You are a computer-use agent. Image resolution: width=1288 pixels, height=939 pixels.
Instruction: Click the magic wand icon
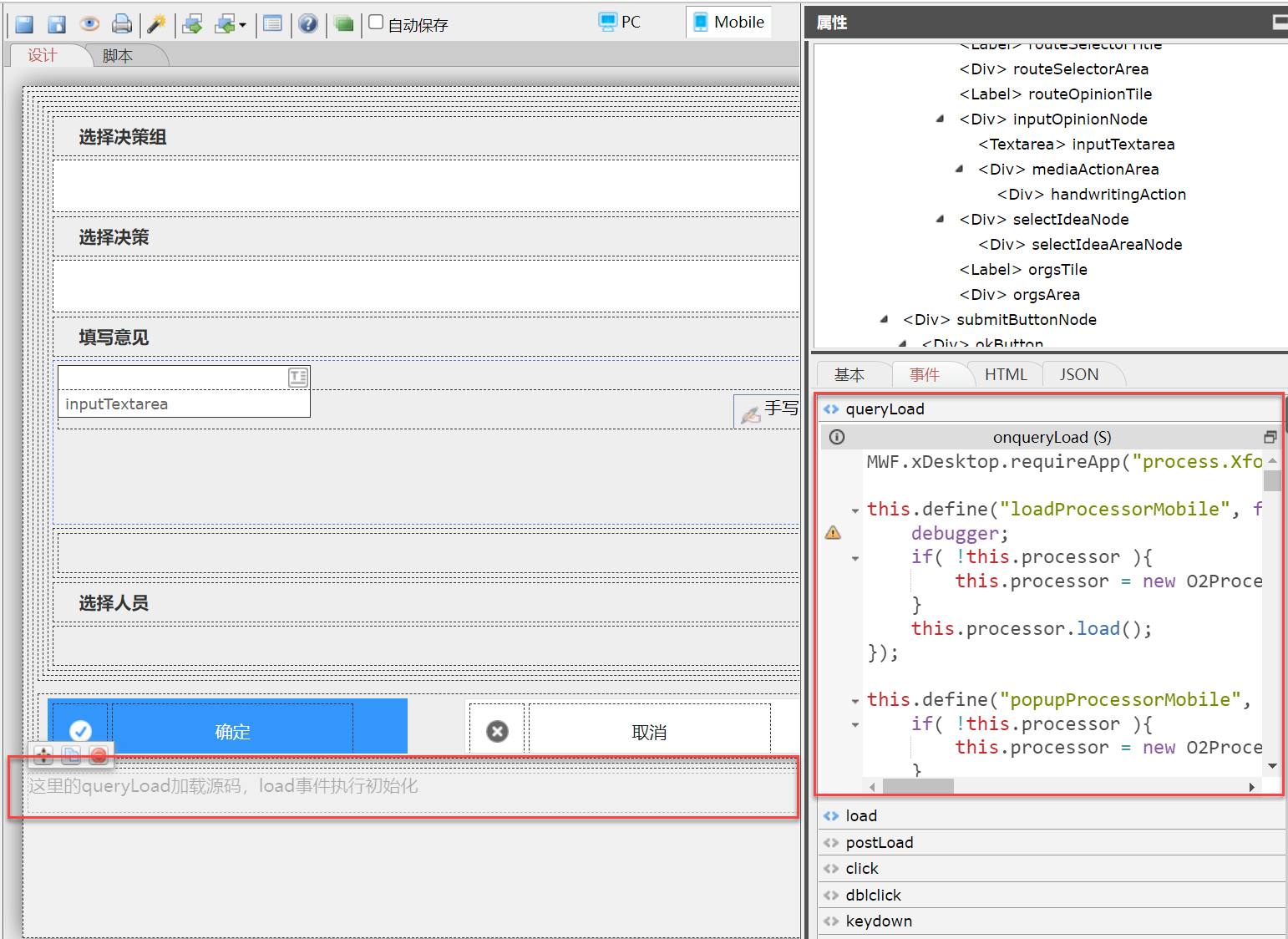tap(155, 24)
